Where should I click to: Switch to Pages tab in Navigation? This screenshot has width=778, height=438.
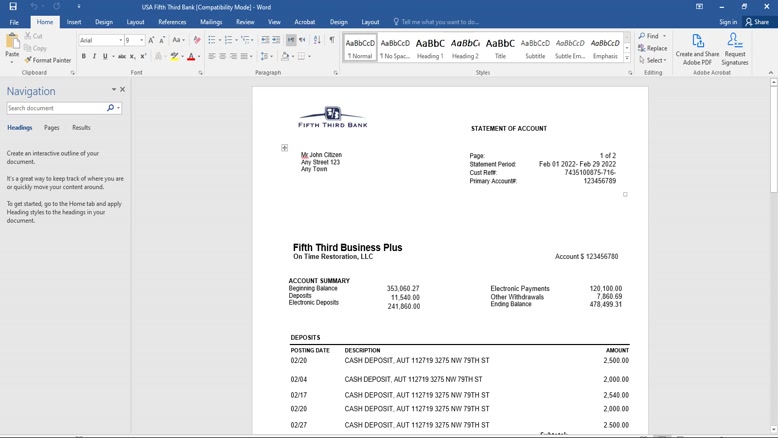(x=51, y=128)
